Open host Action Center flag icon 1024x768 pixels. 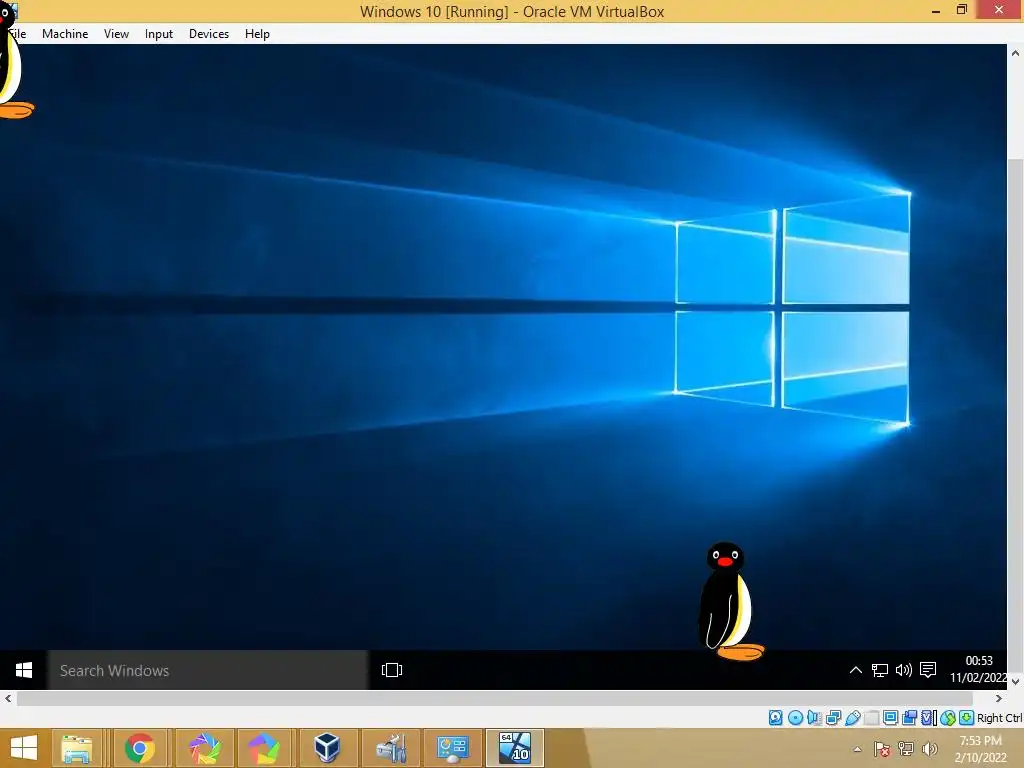[882, 749]
